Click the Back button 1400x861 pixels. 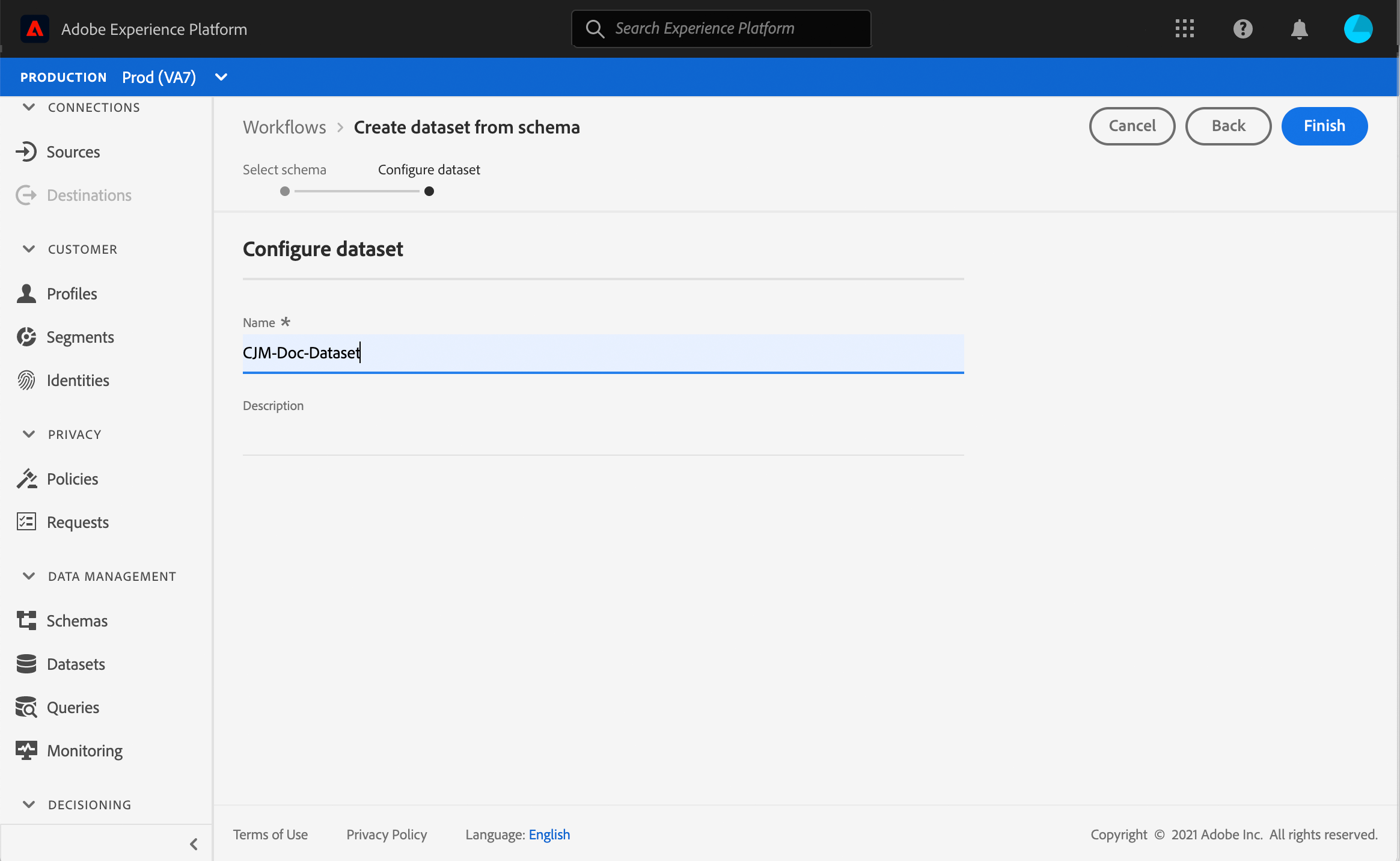[1228, 126]
